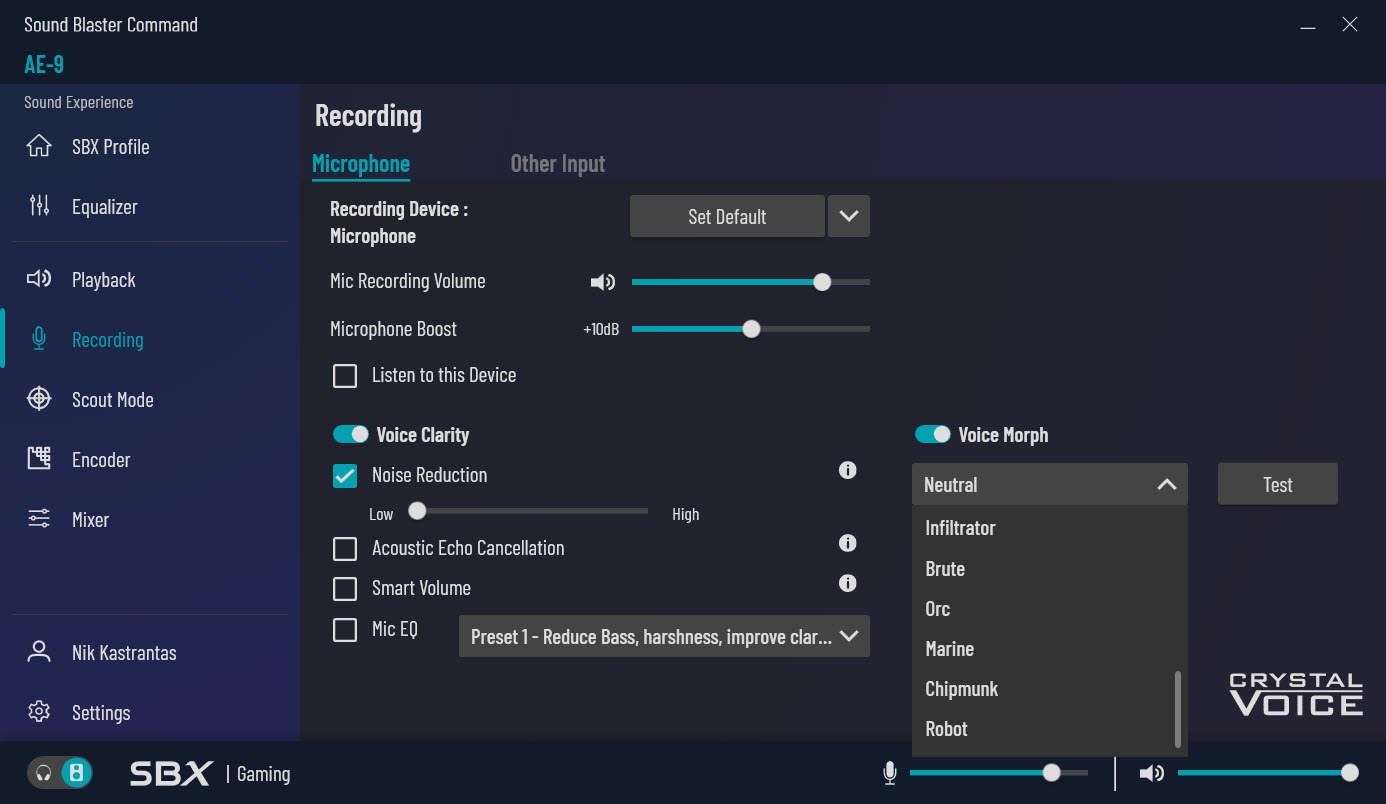
Task: Check Listen to this Device
Action: coord(345,376)
